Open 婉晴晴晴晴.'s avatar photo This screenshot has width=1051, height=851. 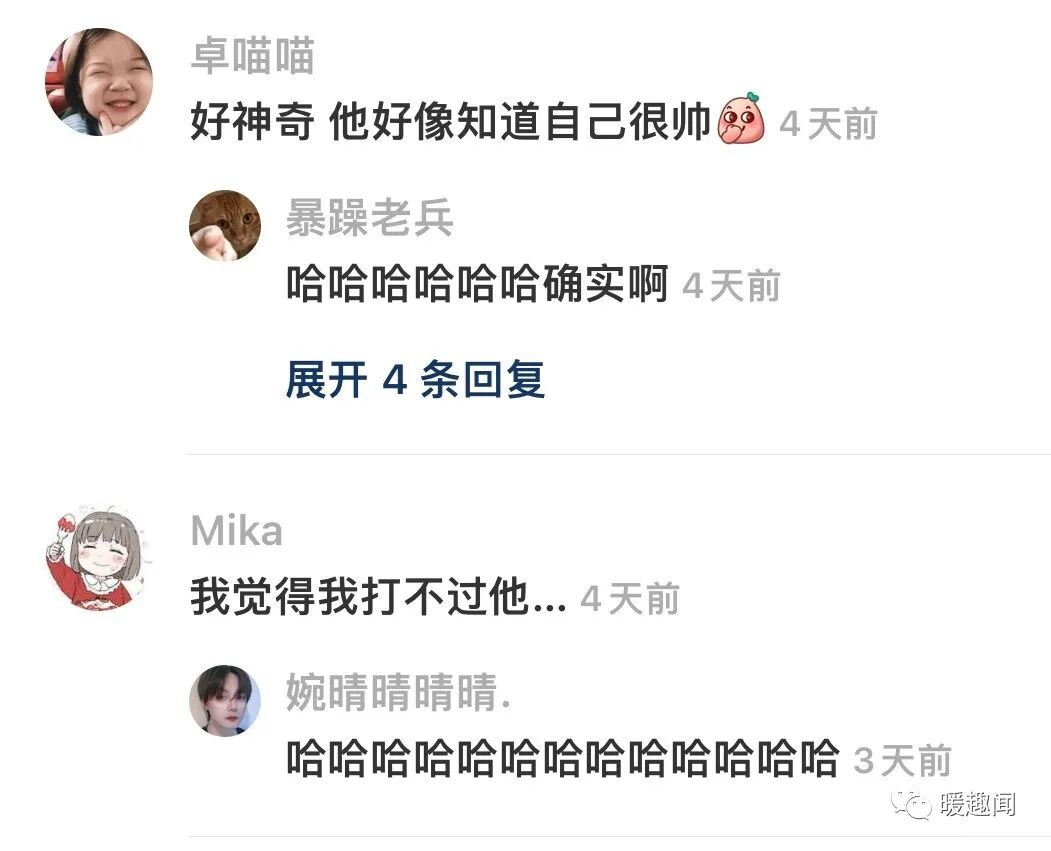(x=225, y=700)
